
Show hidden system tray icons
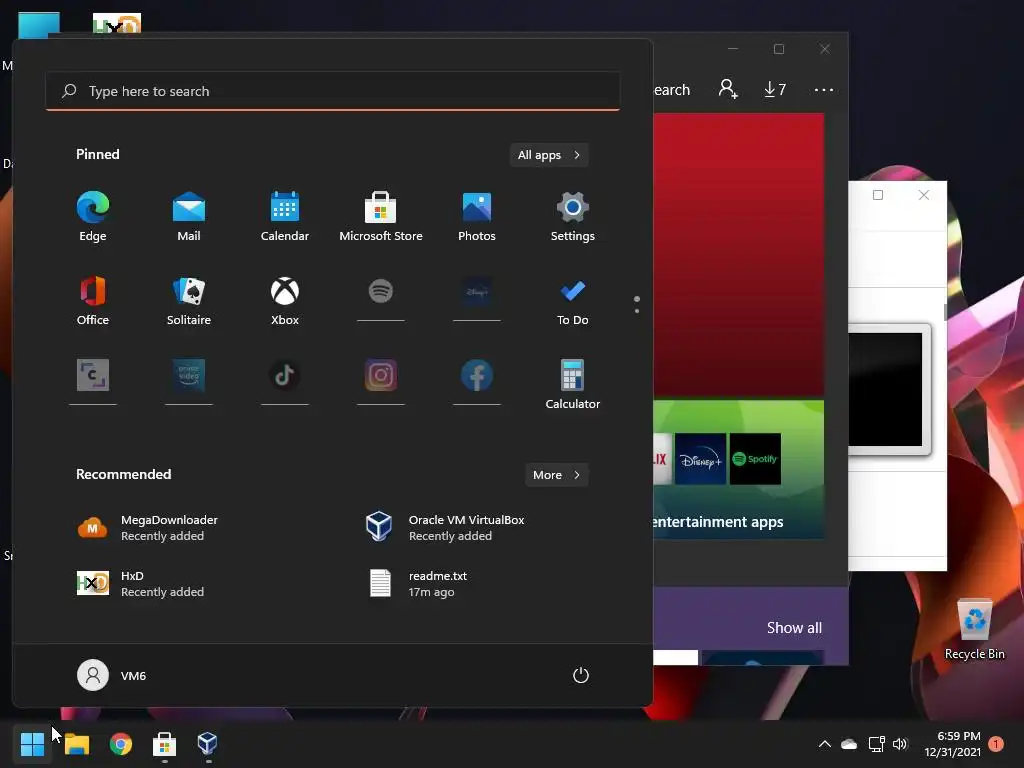tap(825, 744)
